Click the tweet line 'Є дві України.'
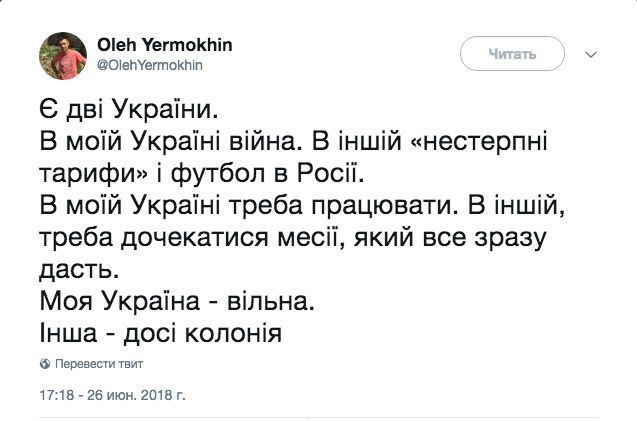This screenshot has width=637, height=421. [x=129, y=109]
